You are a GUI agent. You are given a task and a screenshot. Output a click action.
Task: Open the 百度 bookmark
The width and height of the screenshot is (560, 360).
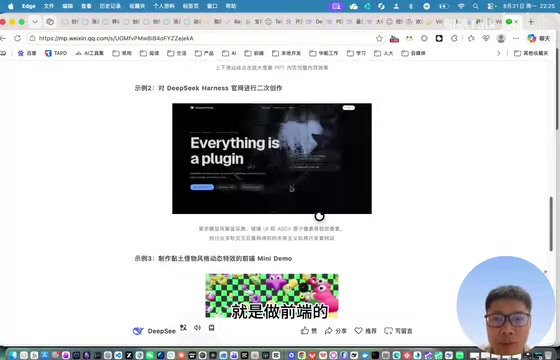pos(27,53)
